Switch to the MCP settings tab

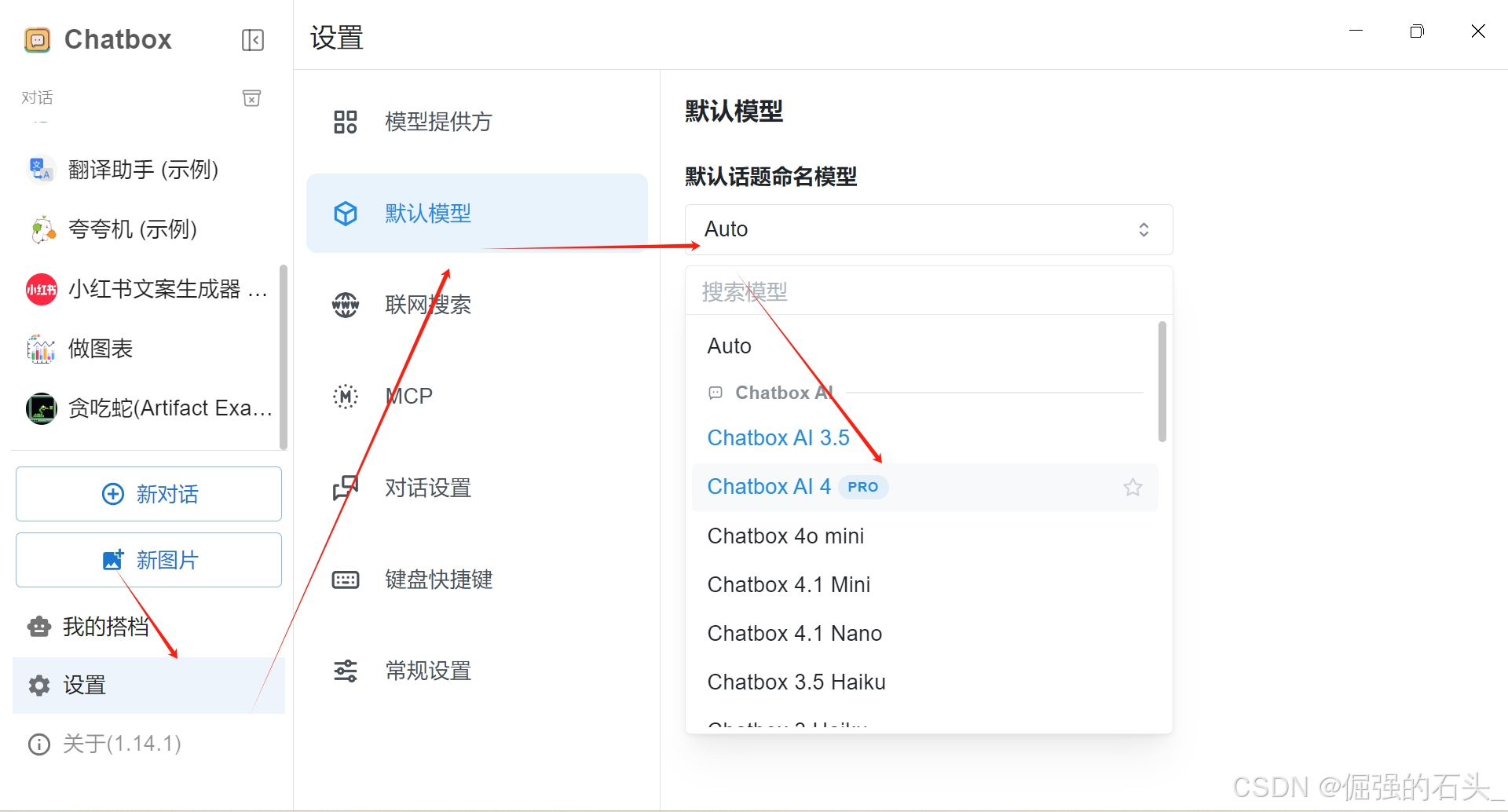(x=477, y=397)
